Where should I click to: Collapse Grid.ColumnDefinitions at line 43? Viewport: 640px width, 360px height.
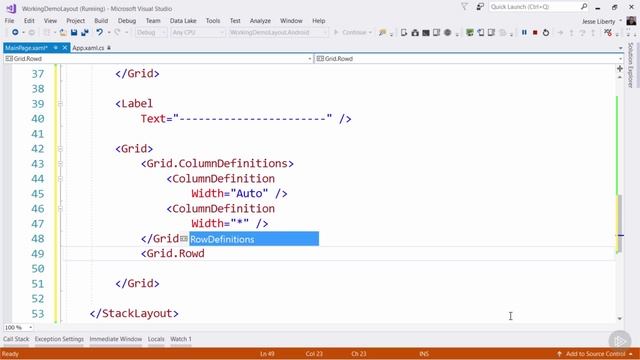(60, 164)
